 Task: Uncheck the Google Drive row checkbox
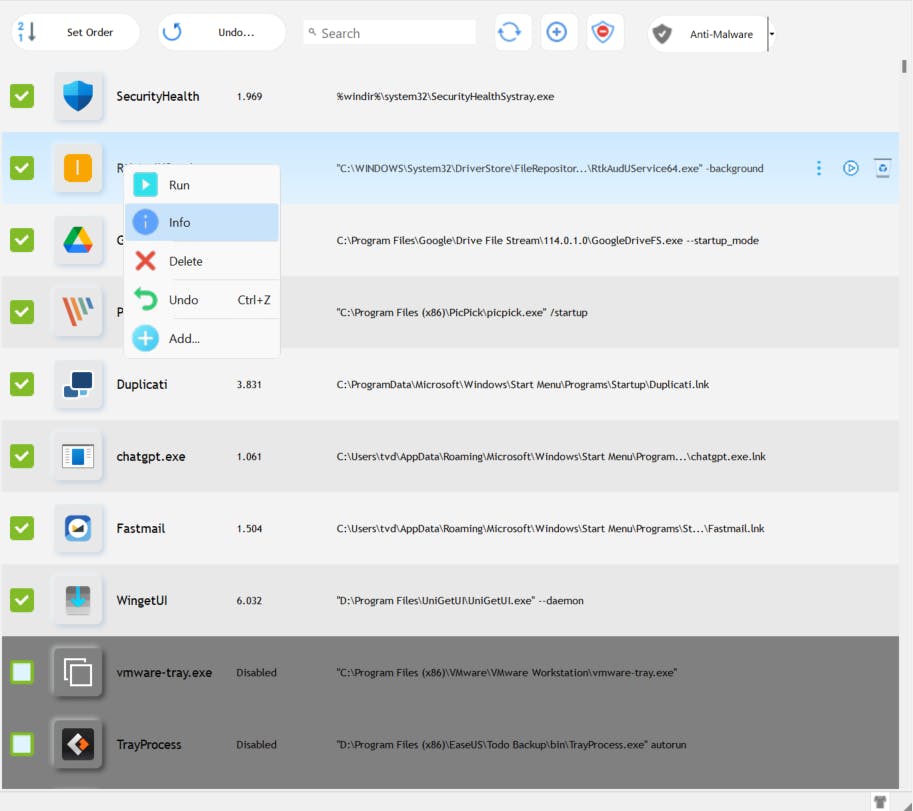22,240
